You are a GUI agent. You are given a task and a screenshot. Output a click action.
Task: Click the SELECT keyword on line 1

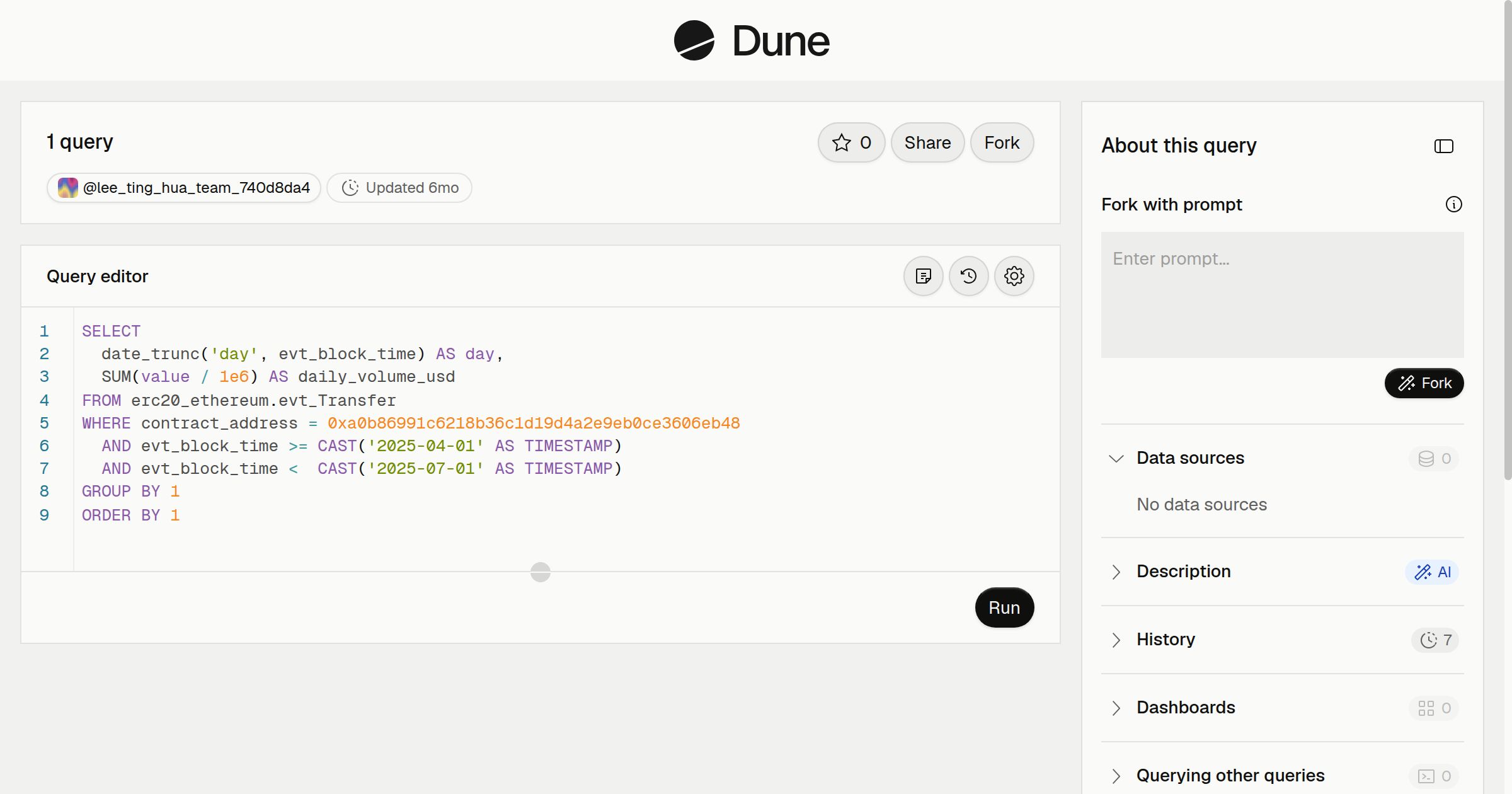[x=111, y=331]
